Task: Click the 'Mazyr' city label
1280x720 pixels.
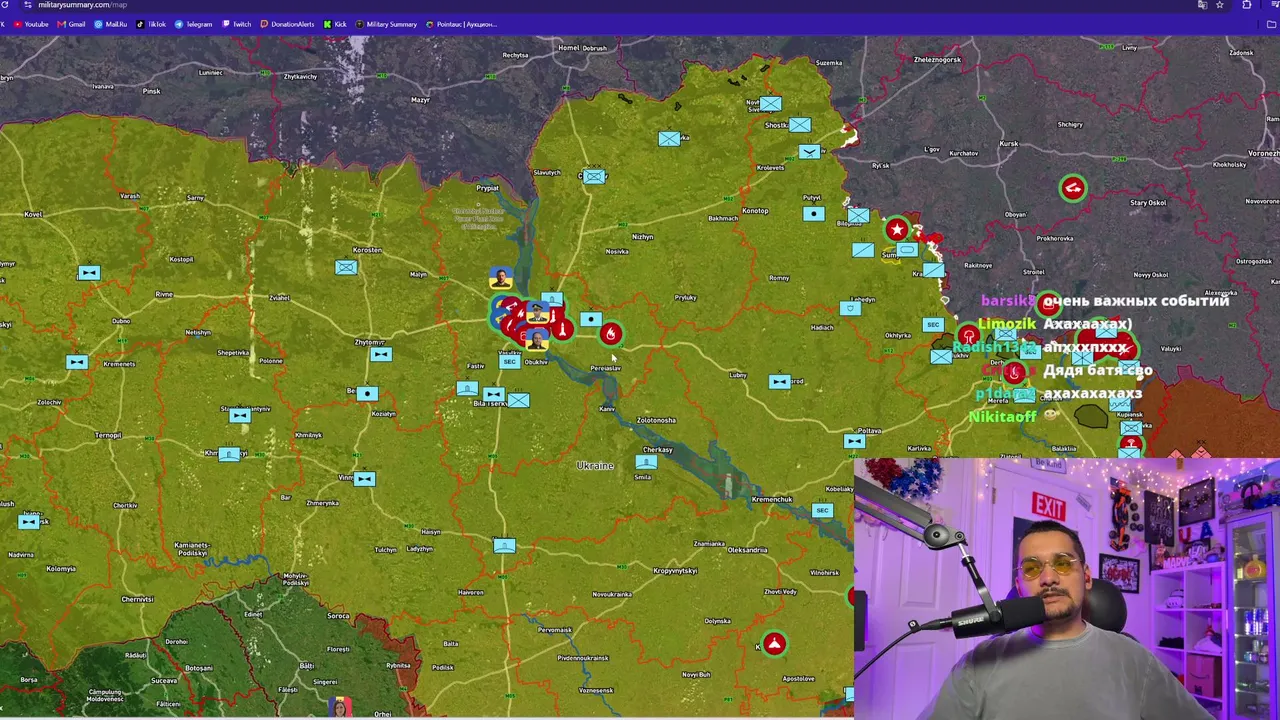Action: pos(420,99)
